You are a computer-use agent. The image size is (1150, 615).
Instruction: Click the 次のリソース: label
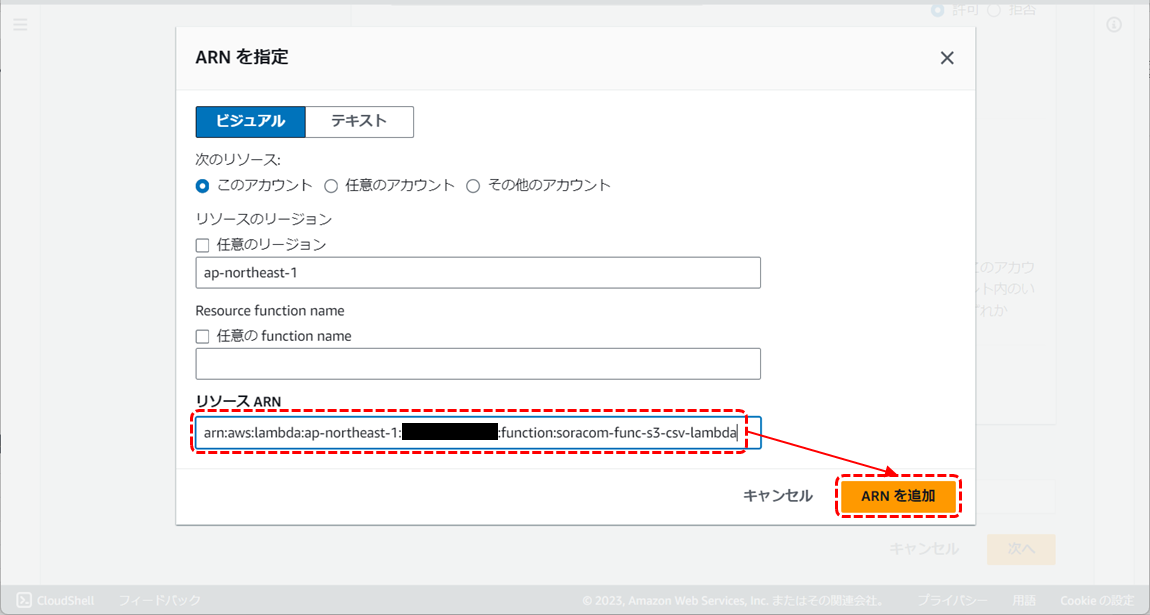click(238, 160)
